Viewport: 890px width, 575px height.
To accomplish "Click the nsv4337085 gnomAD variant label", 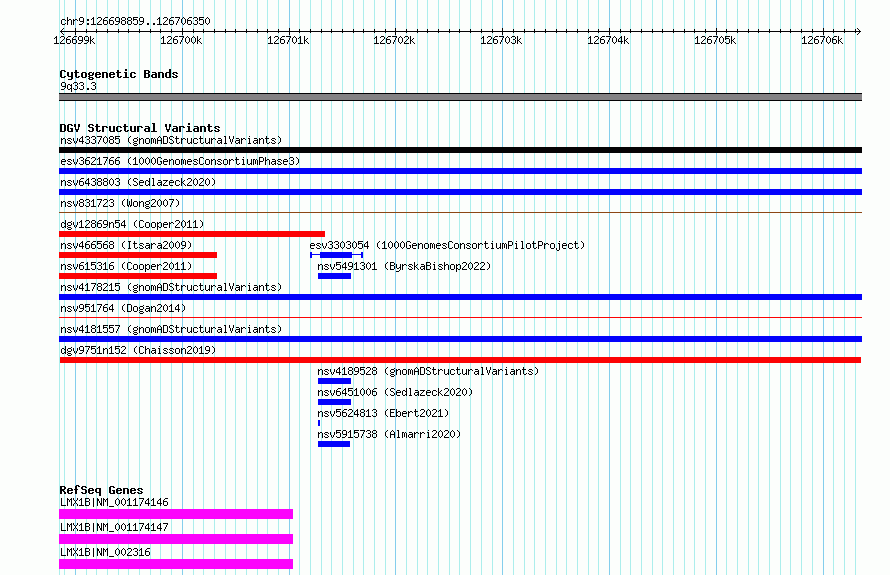I will point(171,140).
